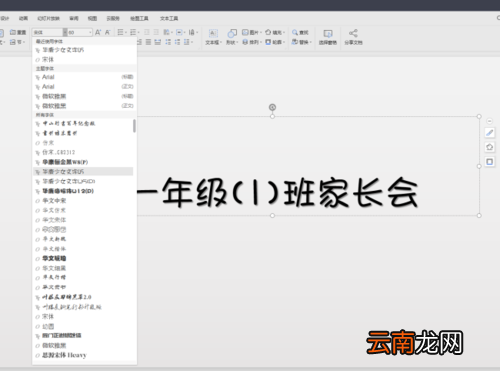Screen dimensions: 500x371
Task: Select the 华文新魏 font
Action: point(83,239)
